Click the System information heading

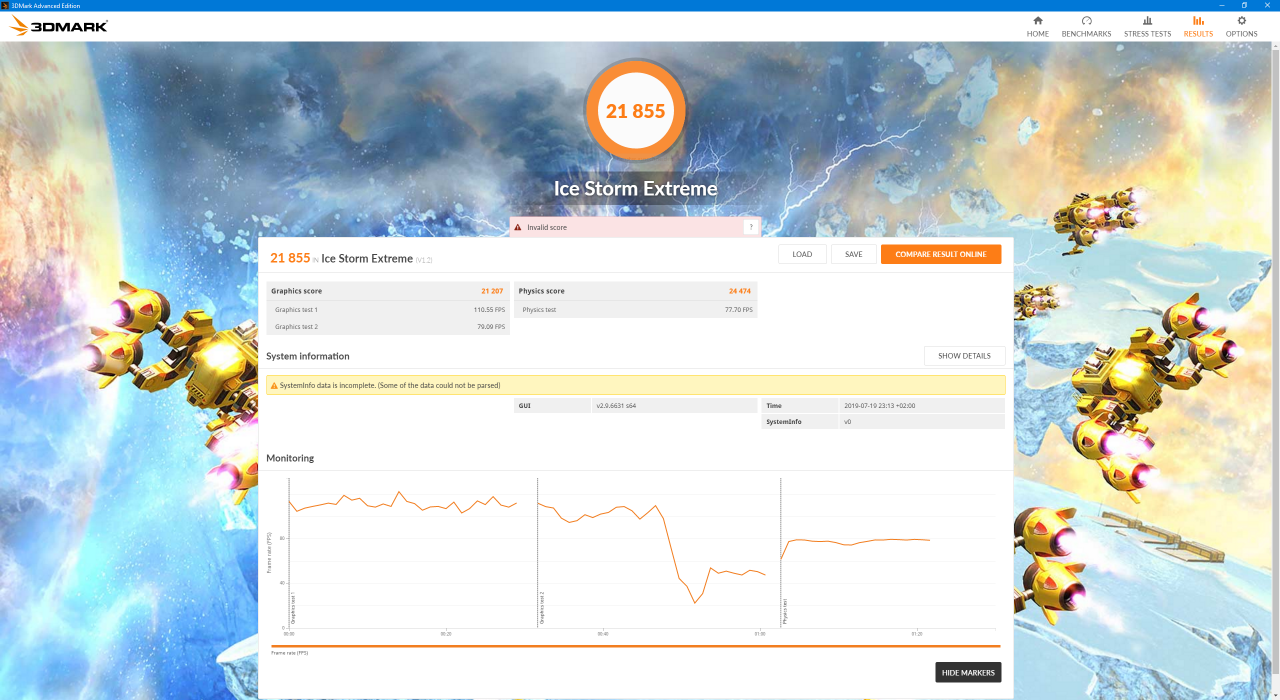[308, 356]
